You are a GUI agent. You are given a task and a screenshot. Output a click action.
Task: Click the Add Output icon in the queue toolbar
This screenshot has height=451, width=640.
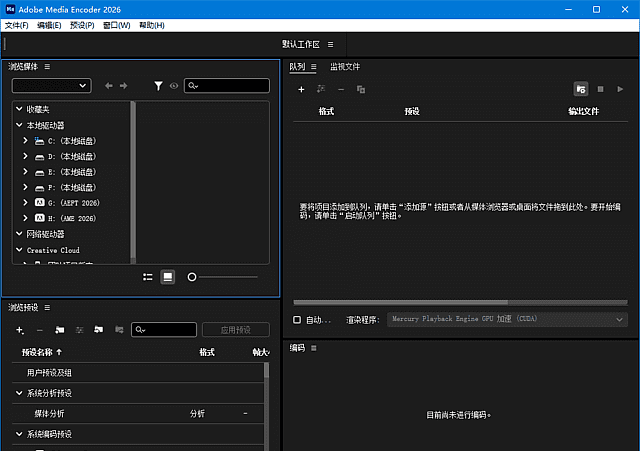point(321,89)
